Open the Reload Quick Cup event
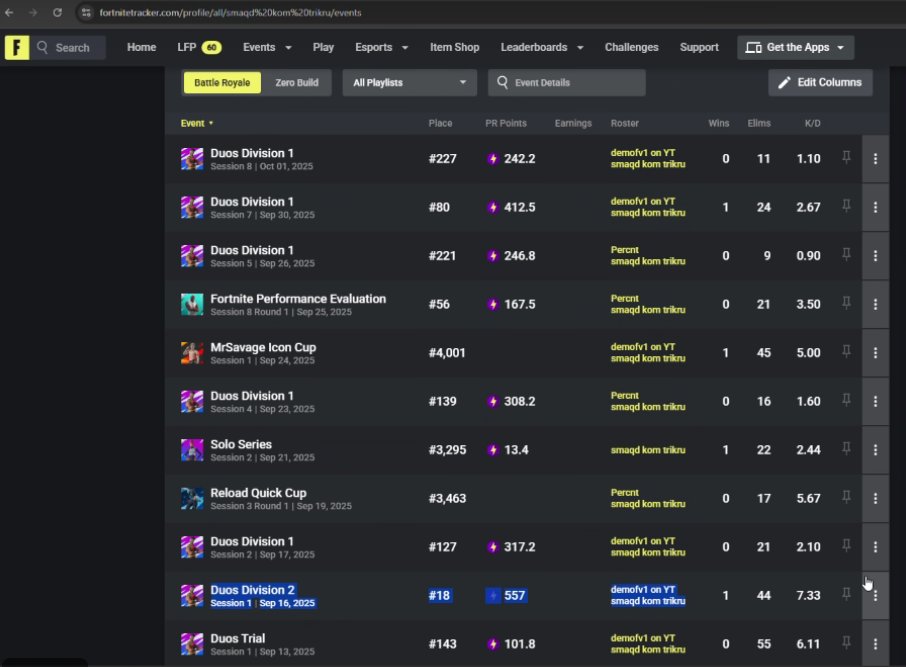Screen dimensions: 906x667 point(258,493)
